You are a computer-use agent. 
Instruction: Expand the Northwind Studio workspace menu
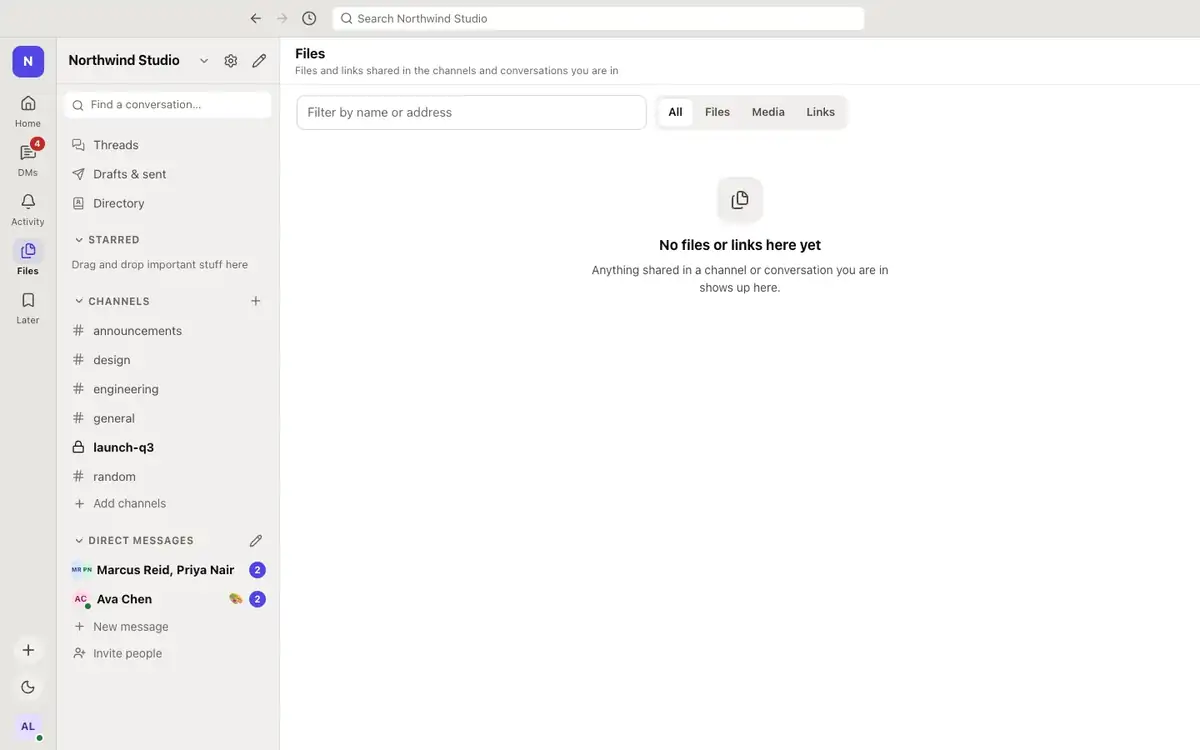pos(139,60)
